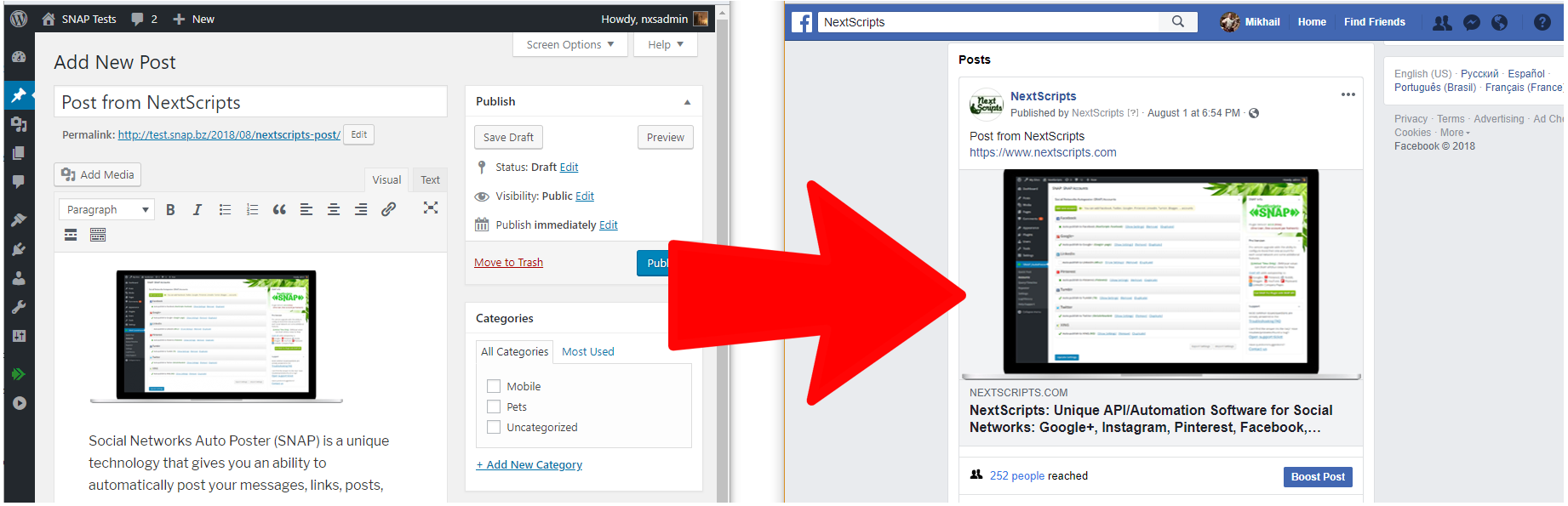1568x506 pixels.
Task: Open New in the WordPress admin bar
Action: click(x=194, y=19)
